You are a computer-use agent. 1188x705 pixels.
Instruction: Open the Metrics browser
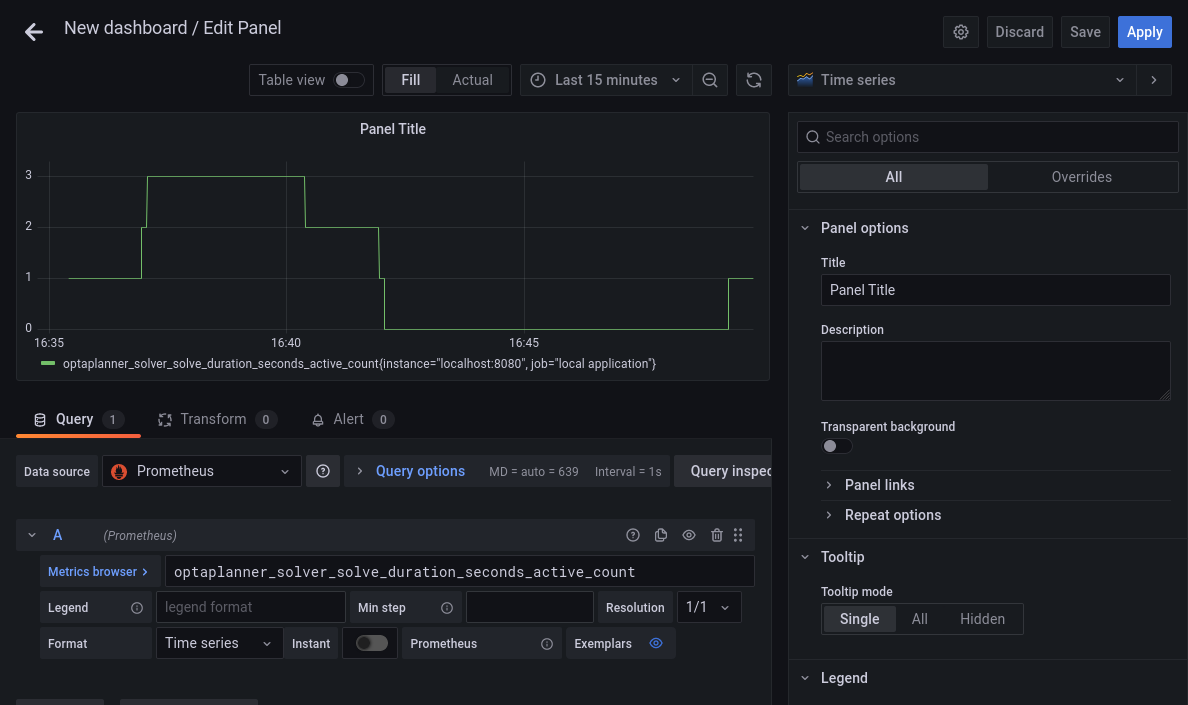click(99, 570)
